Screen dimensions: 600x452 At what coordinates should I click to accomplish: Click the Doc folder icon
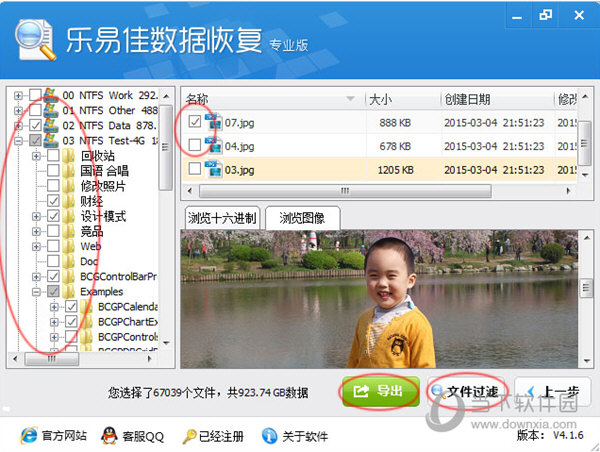coord(69,261)
